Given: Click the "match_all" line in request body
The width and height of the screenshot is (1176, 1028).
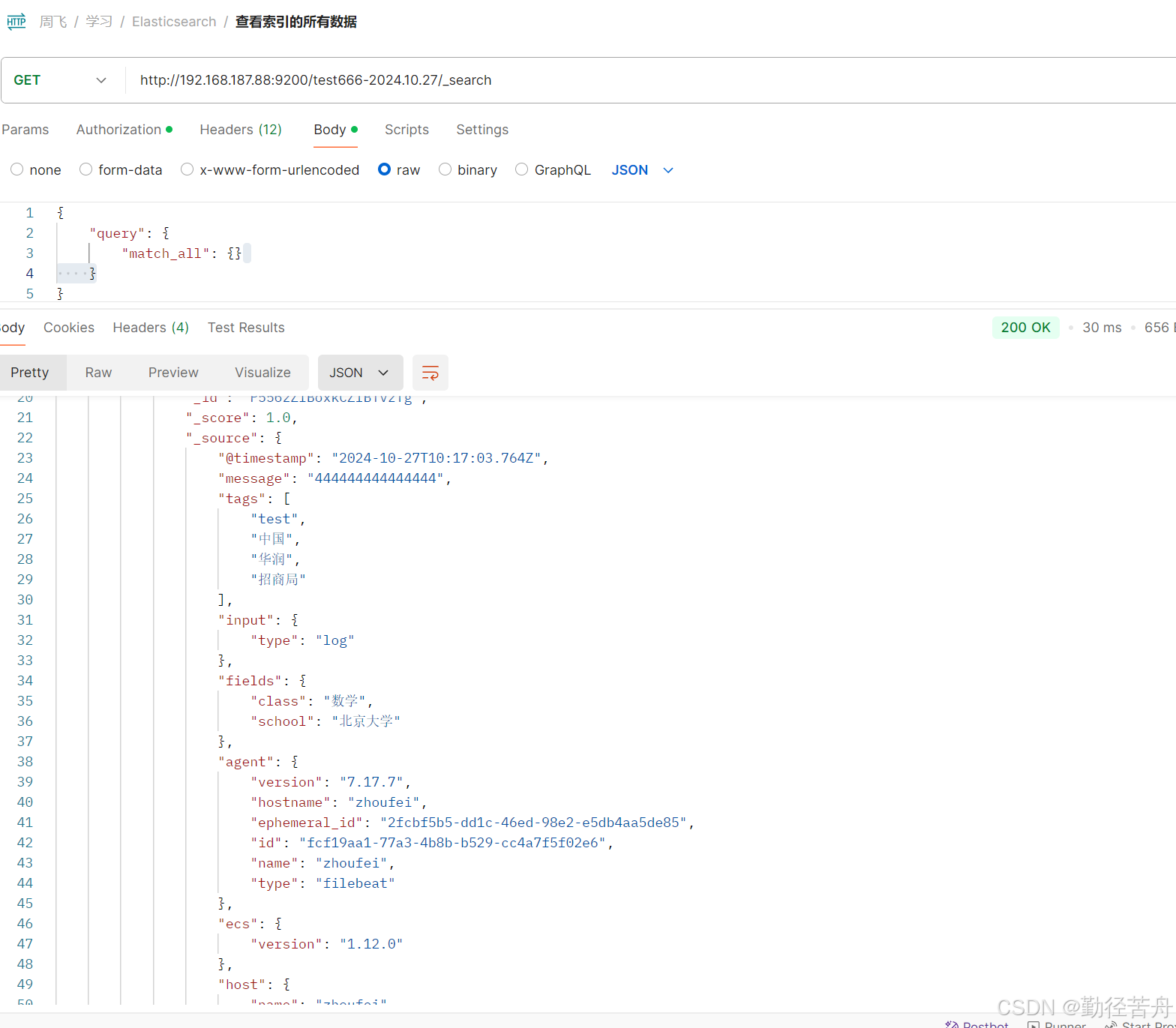Looking at the screenshot, I should [x=181, y=253].
